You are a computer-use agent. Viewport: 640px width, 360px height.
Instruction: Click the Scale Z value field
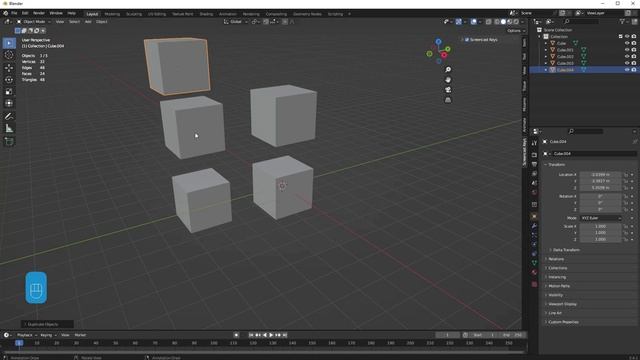[600, 239]
